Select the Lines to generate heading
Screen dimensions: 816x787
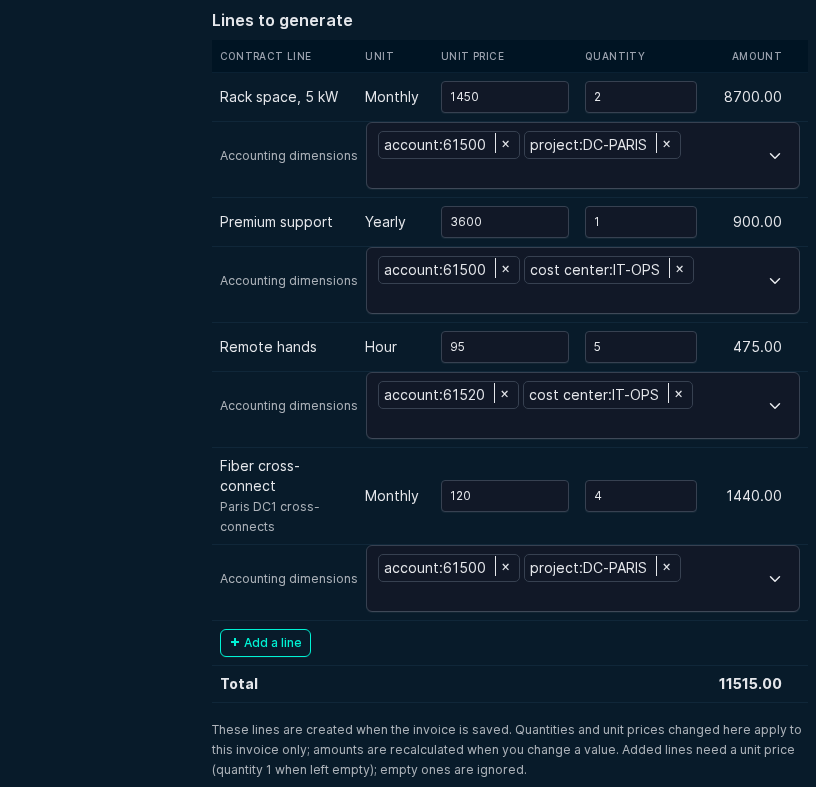coord(282,20)
